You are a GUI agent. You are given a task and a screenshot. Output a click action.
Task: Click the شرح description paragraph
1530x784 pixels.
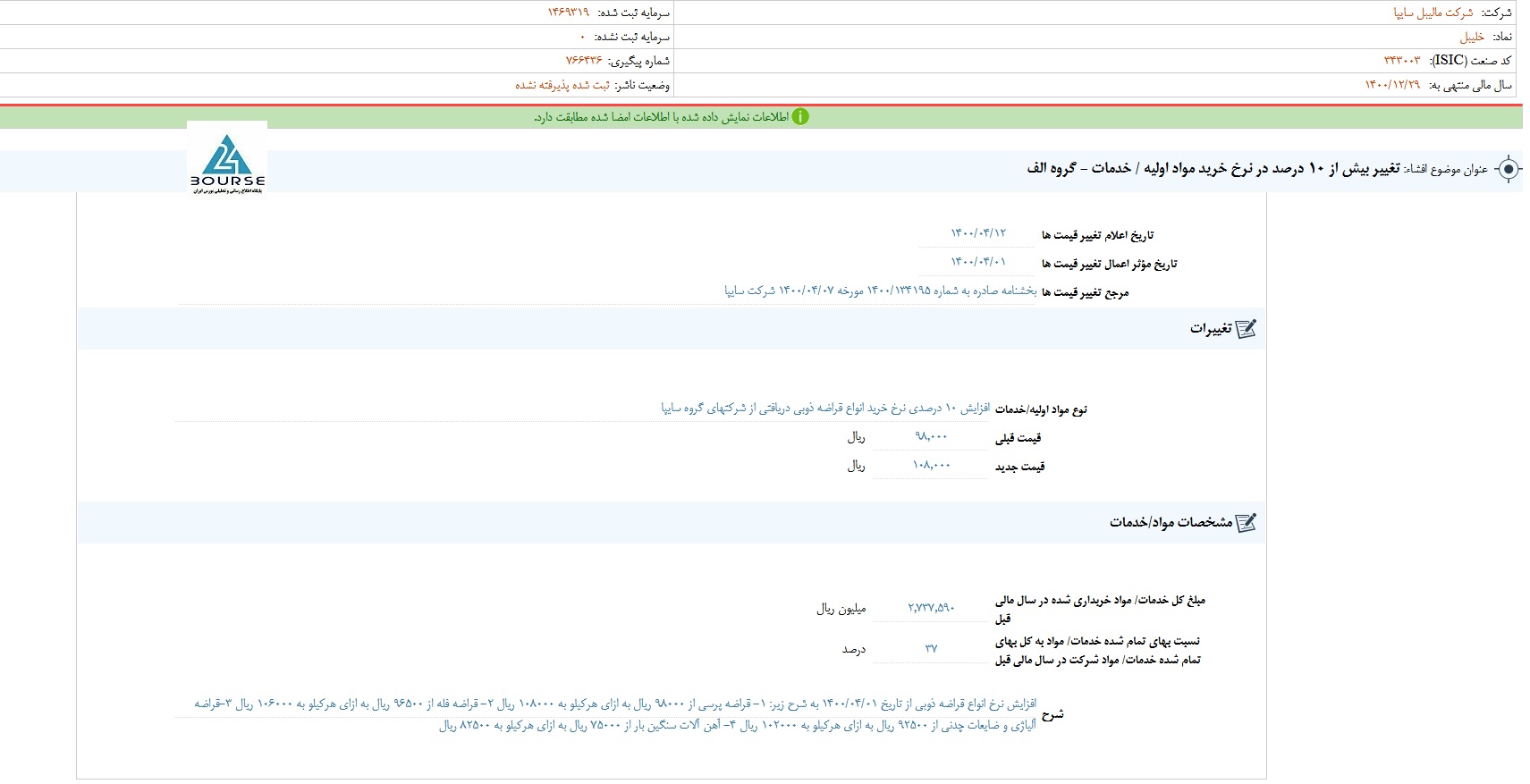615,715
